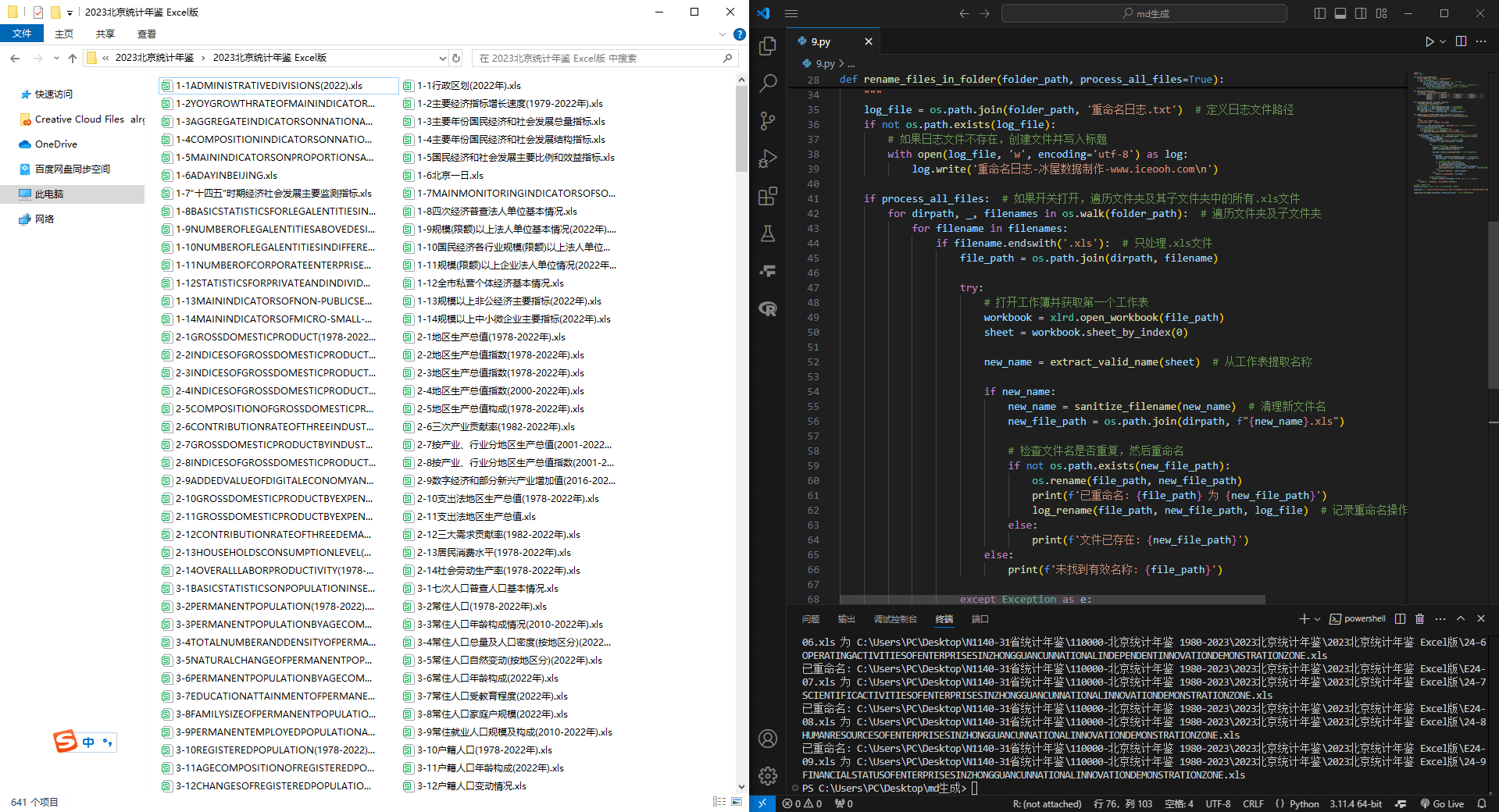Open the Testing flask view
Image resolution: width=1499 pixels, height=812 pixels.
[x=768, y=233]
